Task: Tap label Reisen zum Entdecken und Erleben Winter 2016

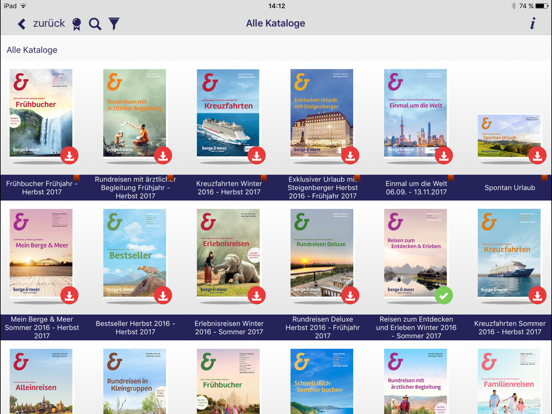Action: 416,327
